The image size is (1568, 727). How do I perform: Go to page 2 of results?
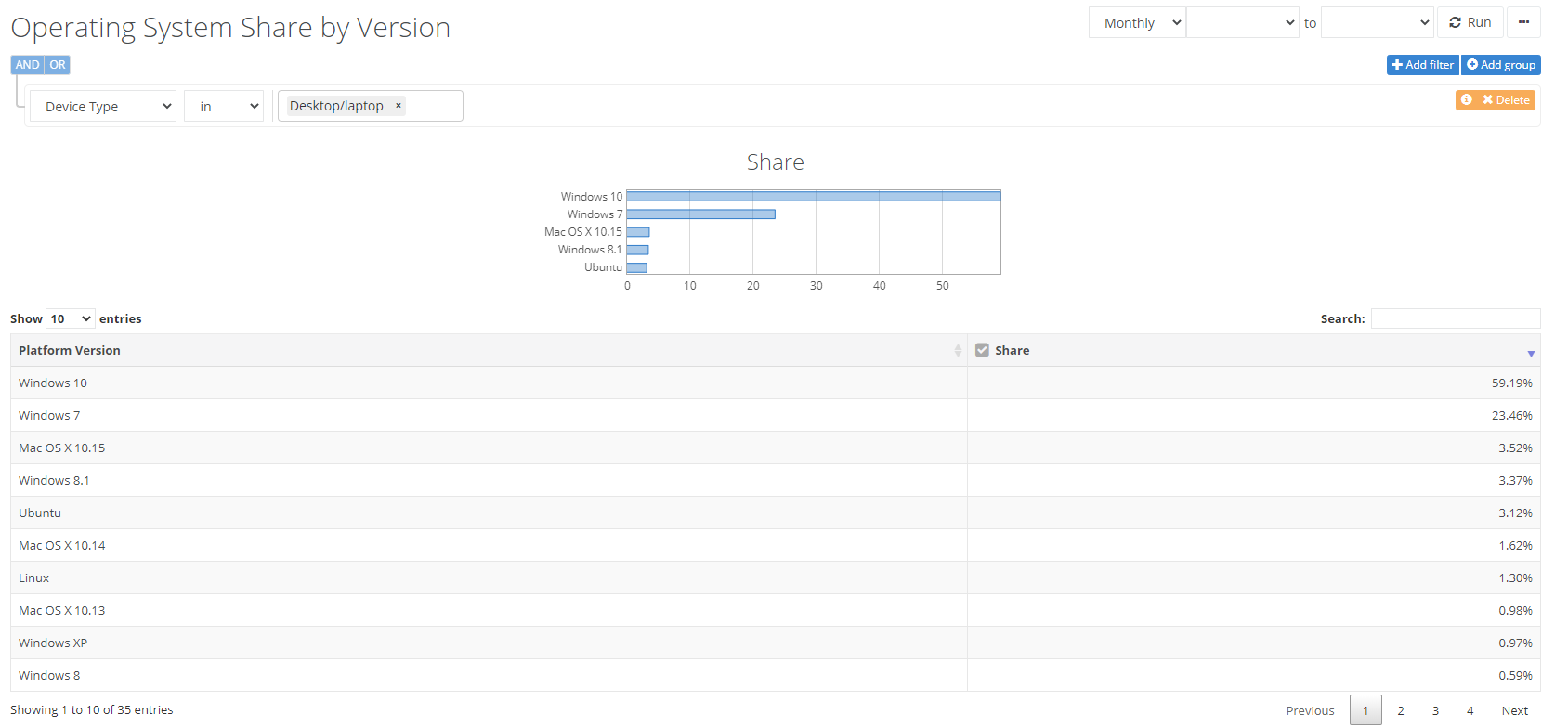(x=1401, y=710)
